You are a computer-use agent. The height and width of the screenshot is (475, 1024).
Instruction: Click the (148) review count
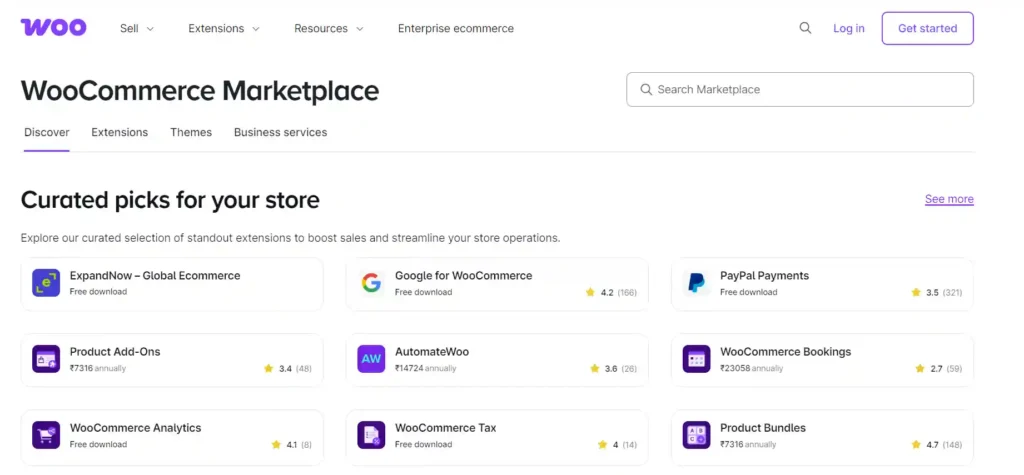(952, 445)
